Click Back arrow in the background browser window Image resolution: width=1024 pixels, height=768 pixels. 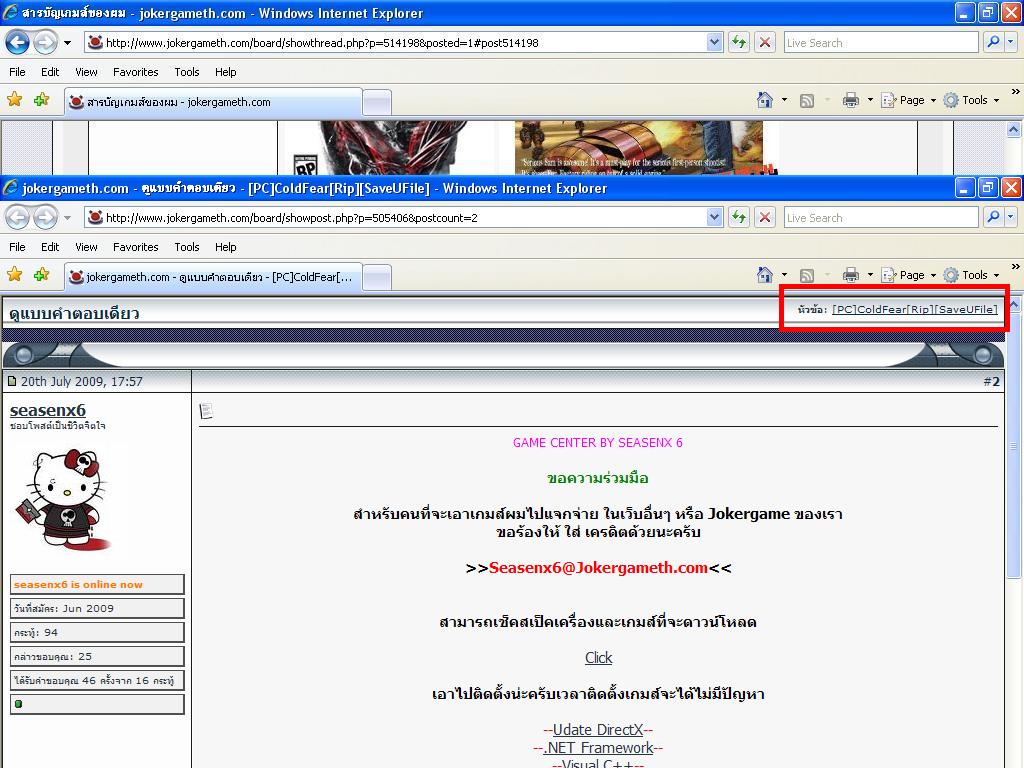tap(18, 43)
